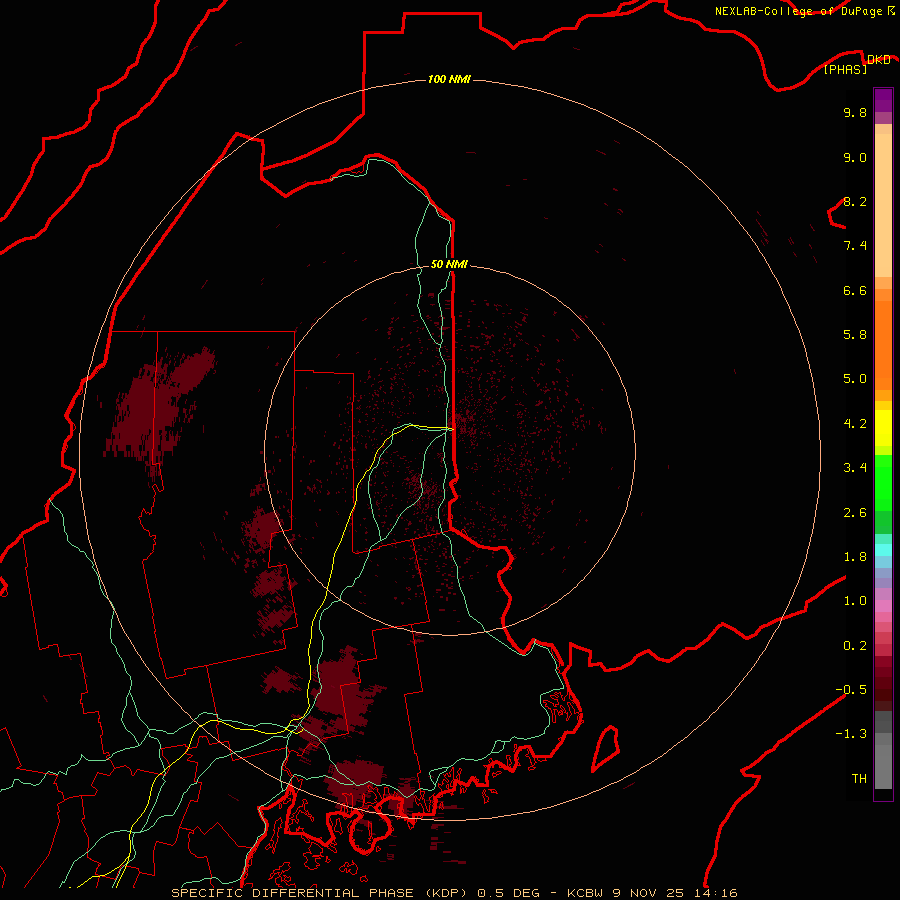900x900 pixels.
Task: Click the 6.6 scale label
Action: coord(855,290)
